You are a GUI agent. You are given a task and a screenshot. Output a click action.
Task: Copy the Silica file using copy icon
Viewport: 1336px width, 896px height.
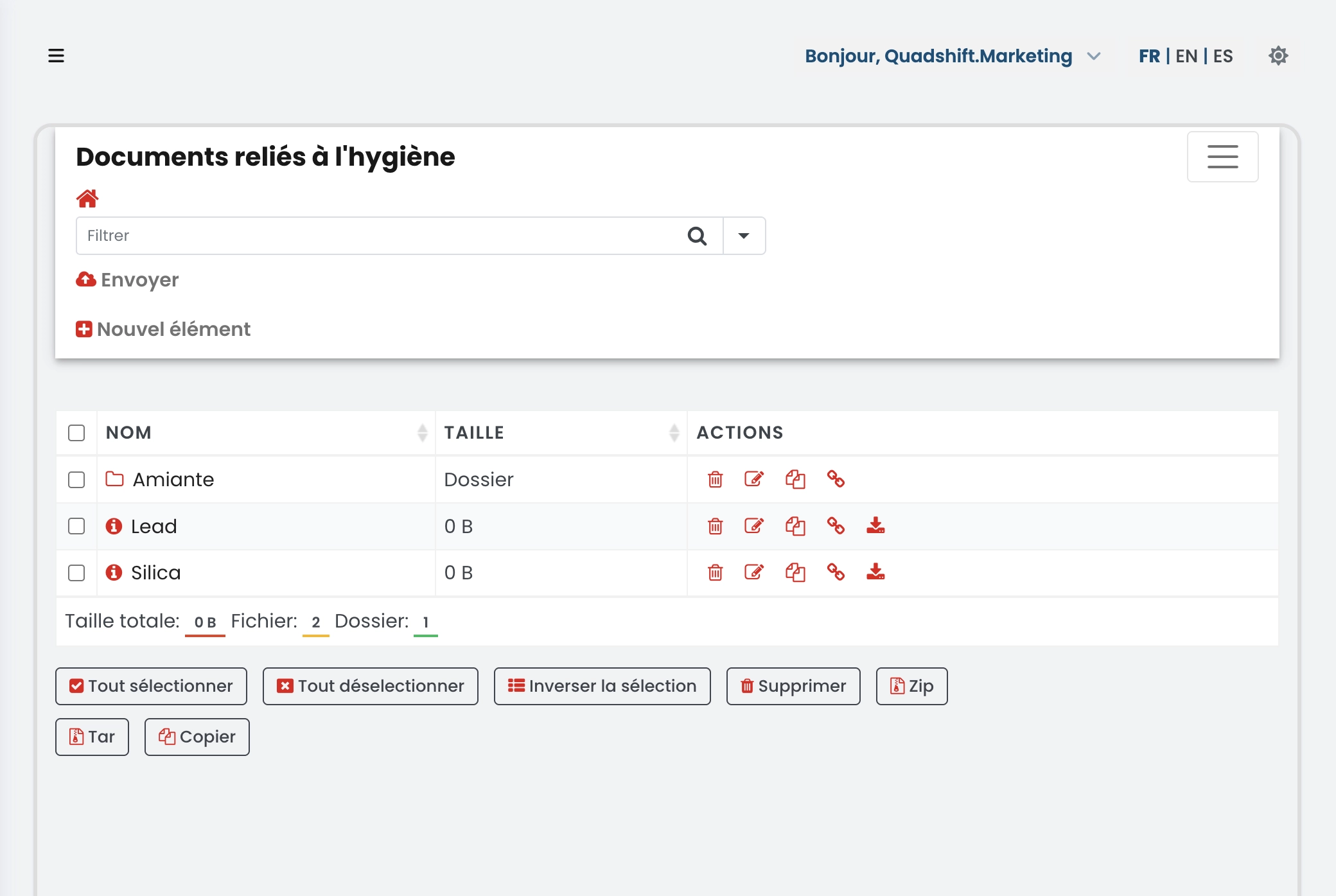click(x=795, y=572)
